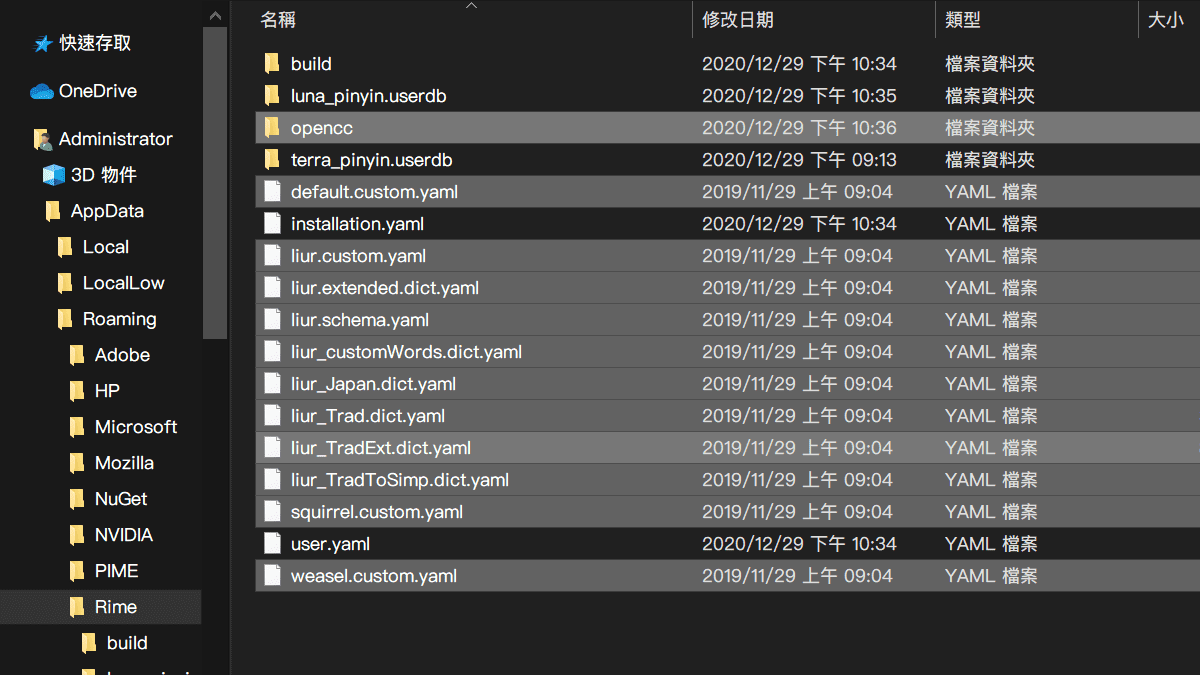The image size is (1200, 675).
Task: Select the luna_pinyin.userdb folder icon
Action: pos(272,95)
